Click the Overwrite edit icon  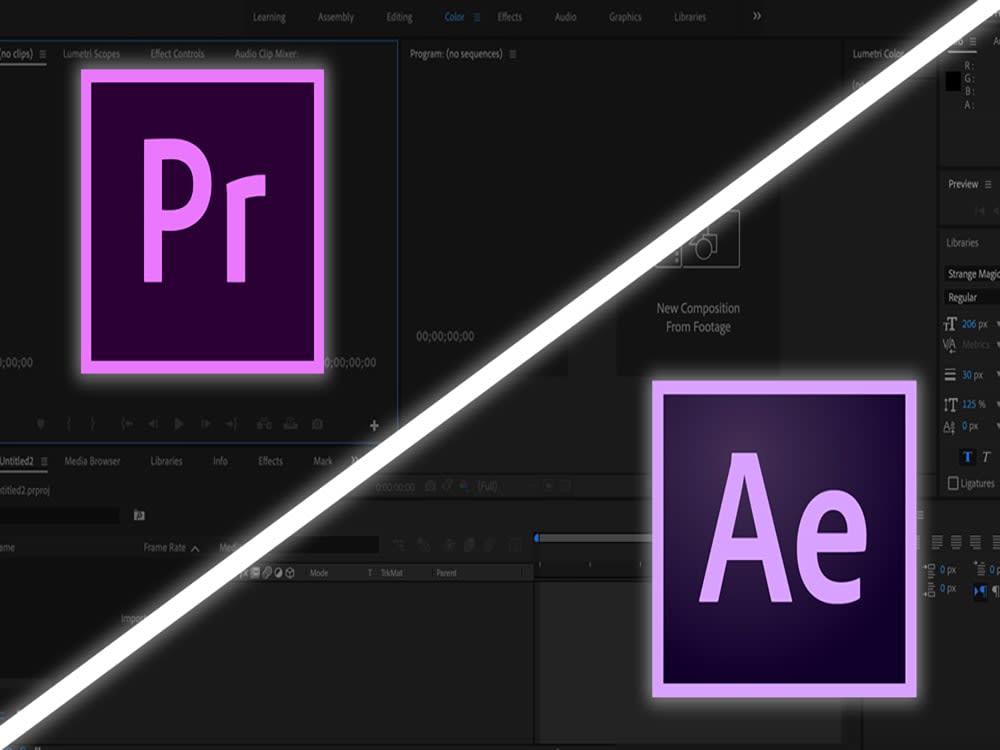(291, 423)
